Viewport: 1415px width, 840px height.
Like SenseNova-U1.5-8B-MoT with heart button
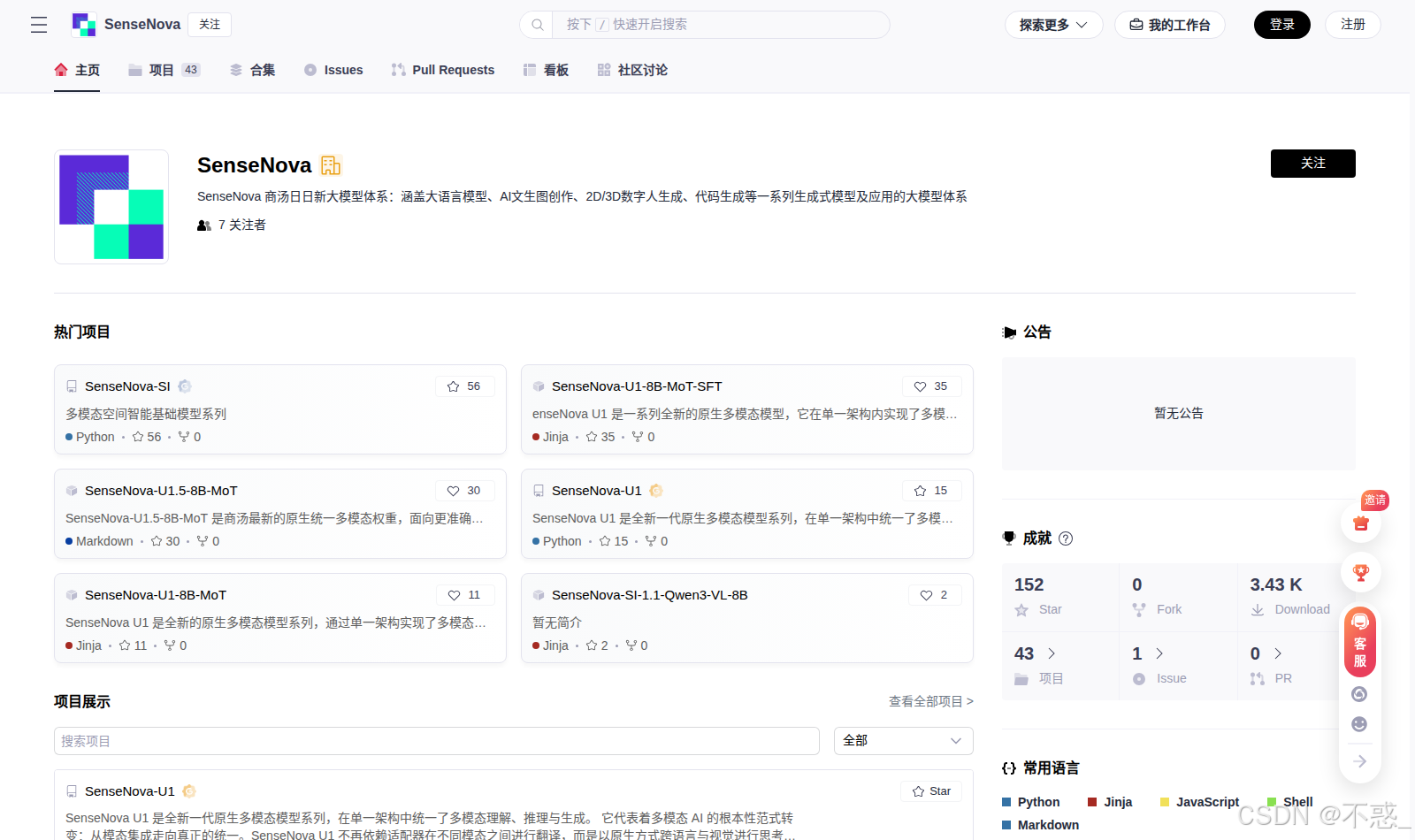click(464, 491)
